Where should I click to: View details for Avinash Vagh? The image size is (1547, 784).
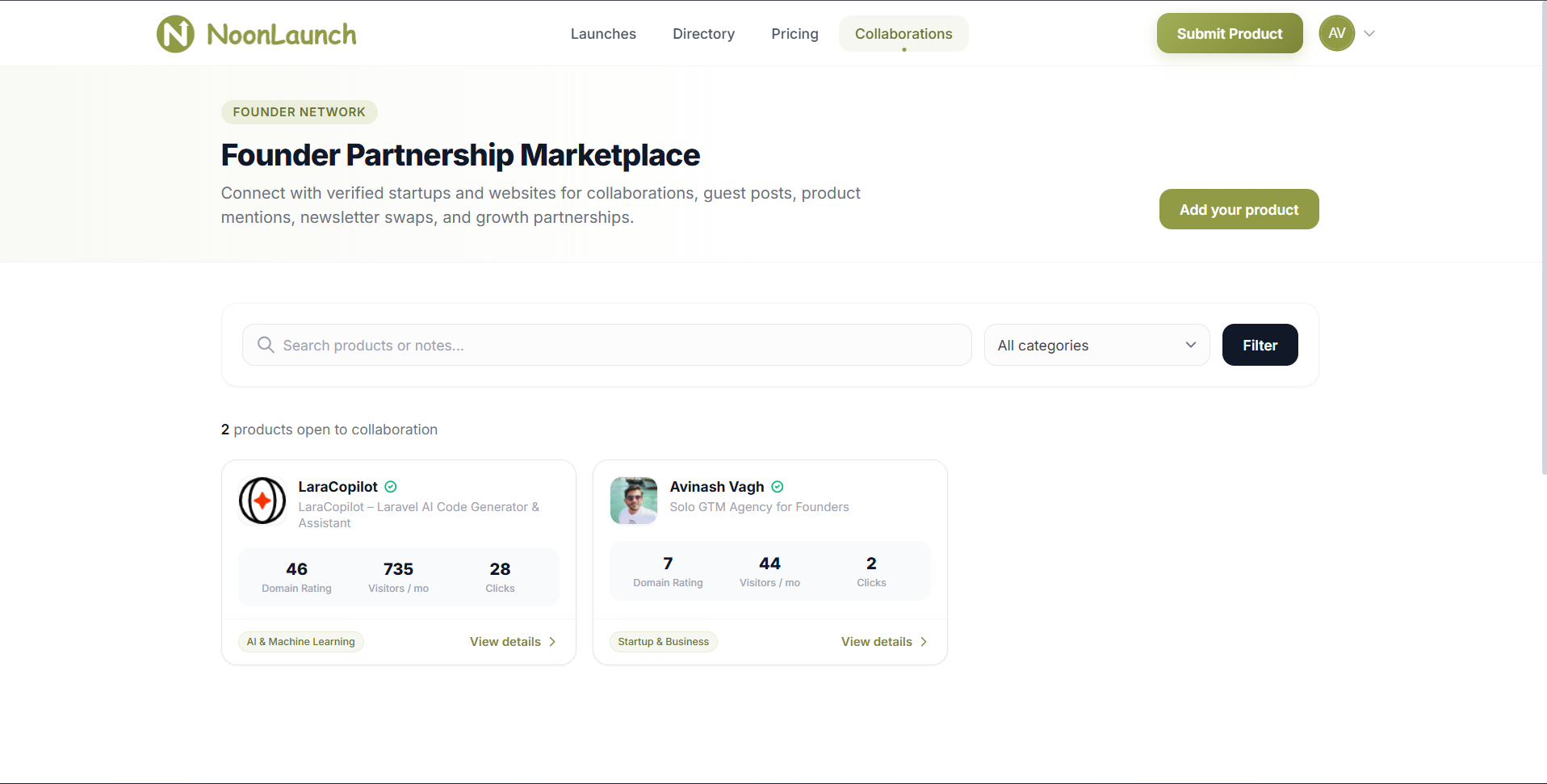coord(884,642)
